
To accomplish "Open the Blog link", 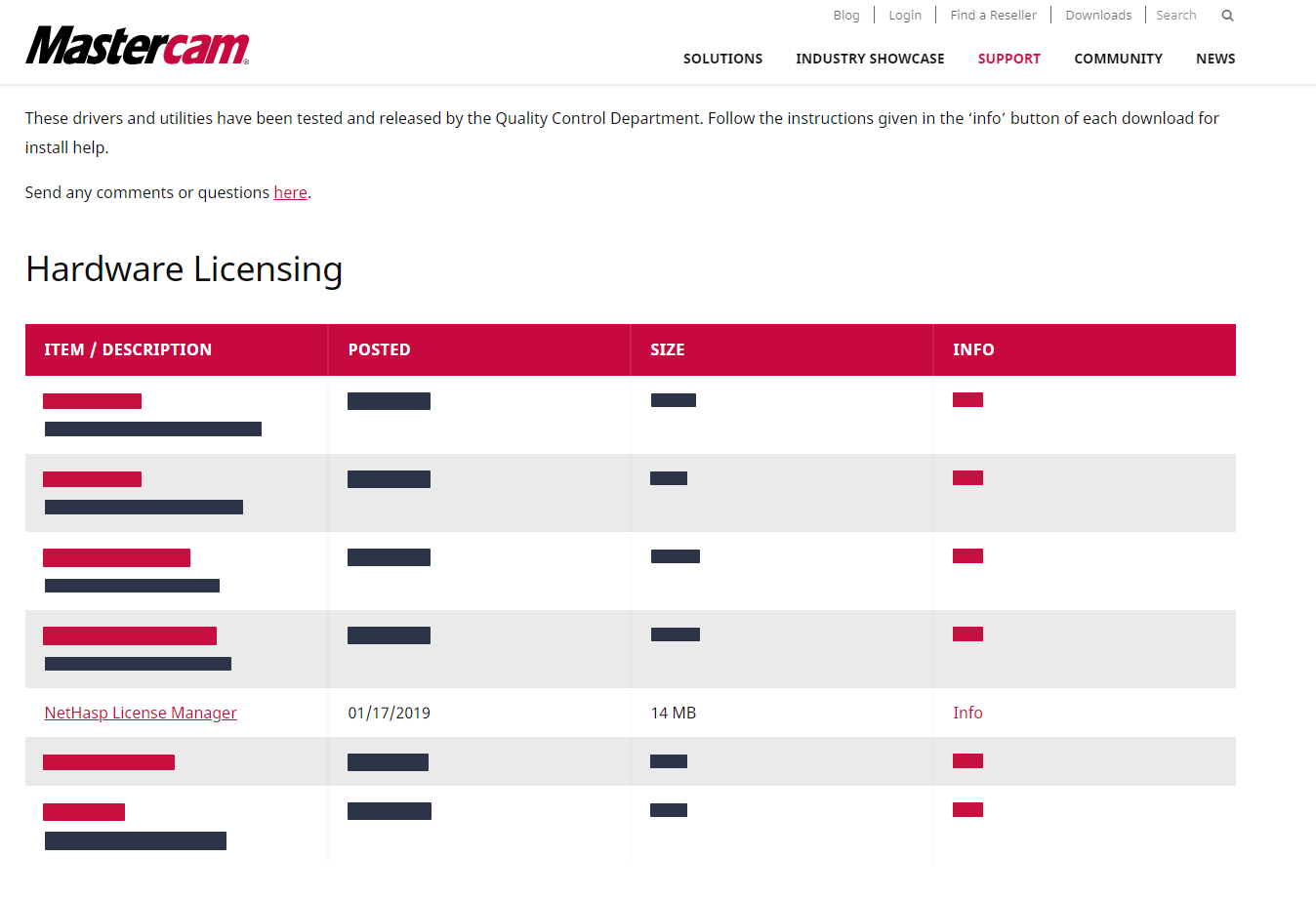I will tap(846, 15).
